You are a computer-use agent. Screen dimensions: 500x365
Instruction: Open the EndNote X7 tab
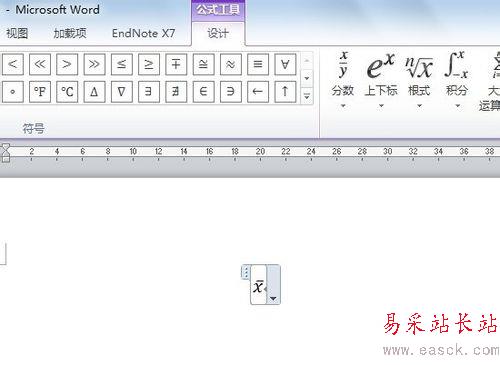click(143, 33)
